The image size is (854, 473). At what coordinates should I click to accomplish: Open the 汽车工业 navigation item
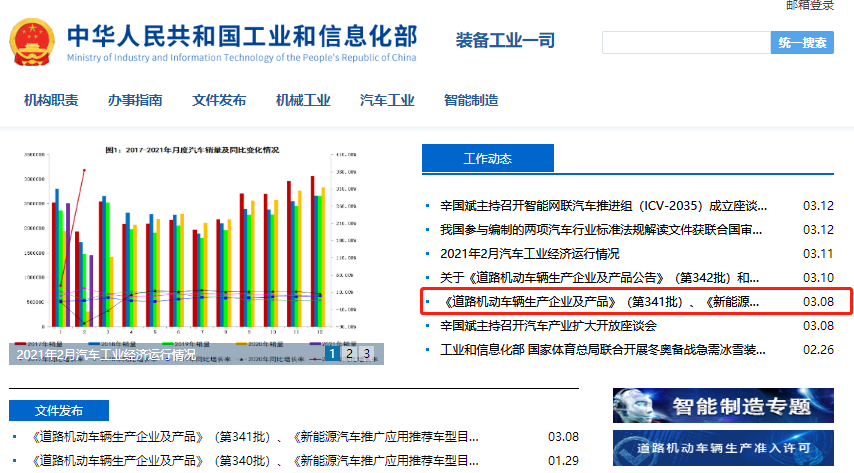[x=387, y=100]
